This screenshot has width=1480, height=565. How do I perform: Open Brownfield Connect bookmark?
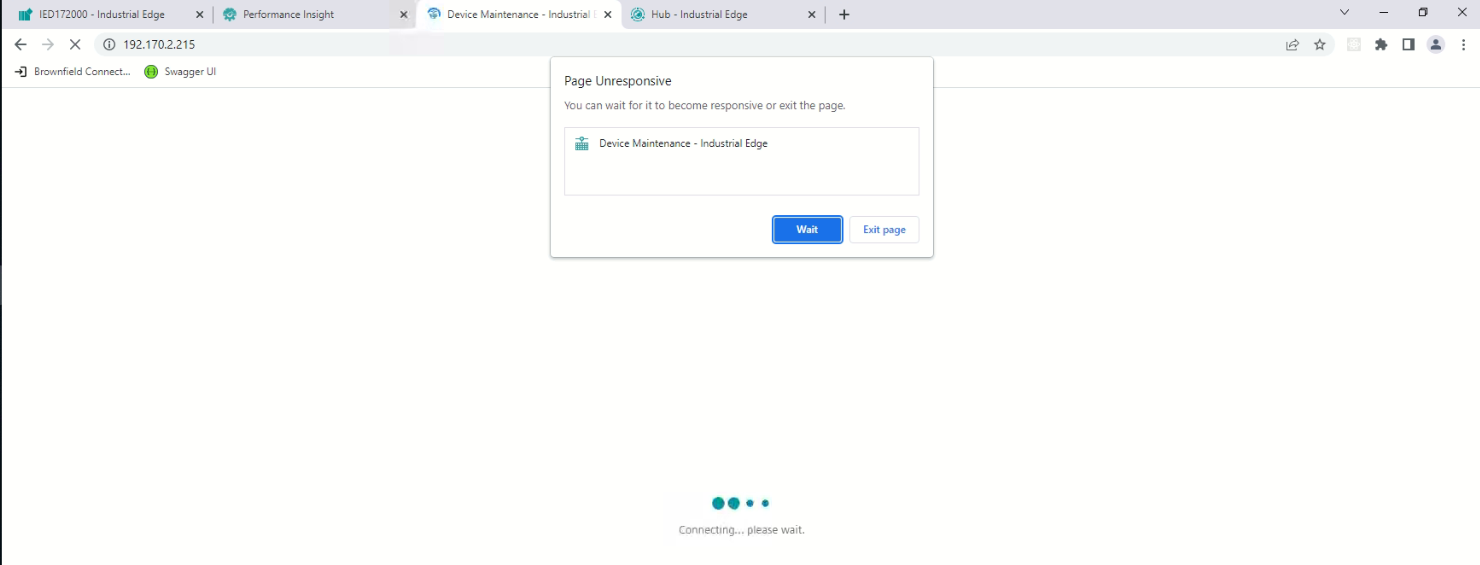[72, 72]
